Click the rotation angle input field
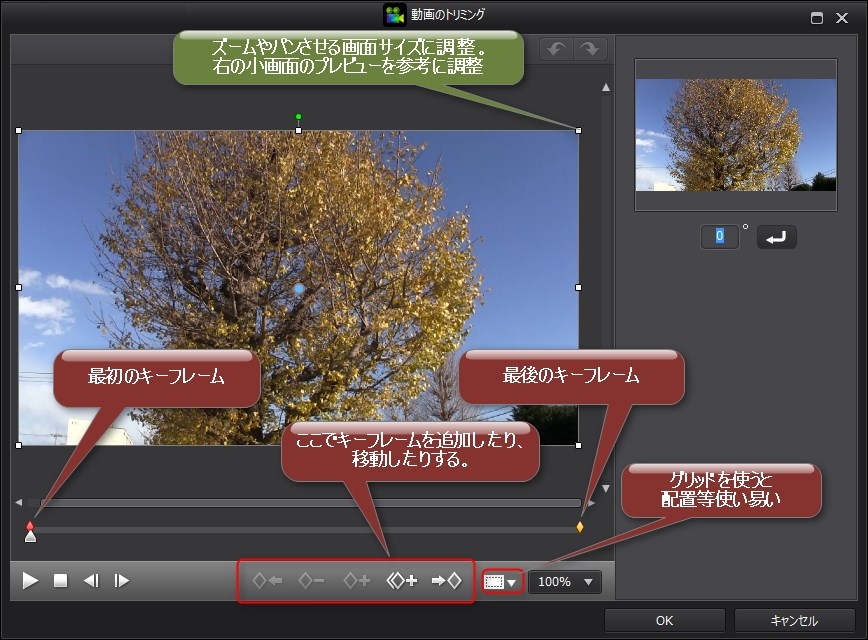 point(720,236)
